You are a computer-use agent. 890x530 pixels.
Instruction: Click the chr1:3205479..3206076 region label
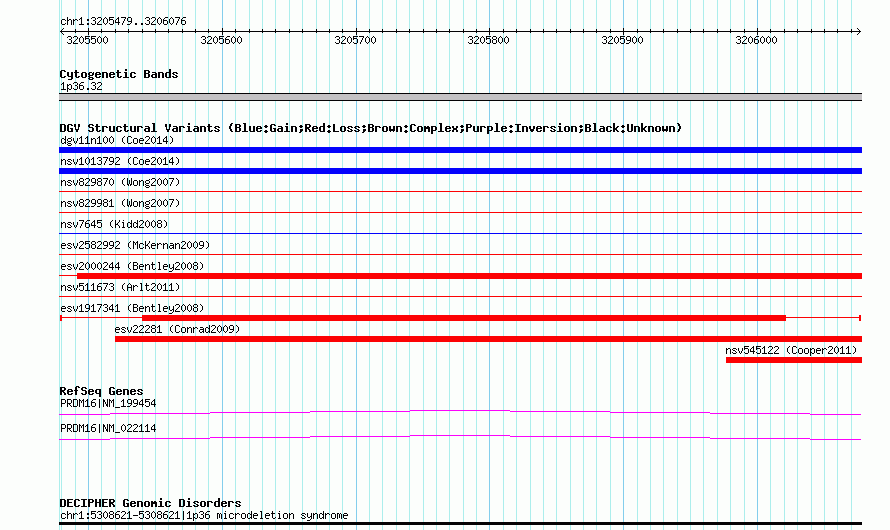coord(123,21)
